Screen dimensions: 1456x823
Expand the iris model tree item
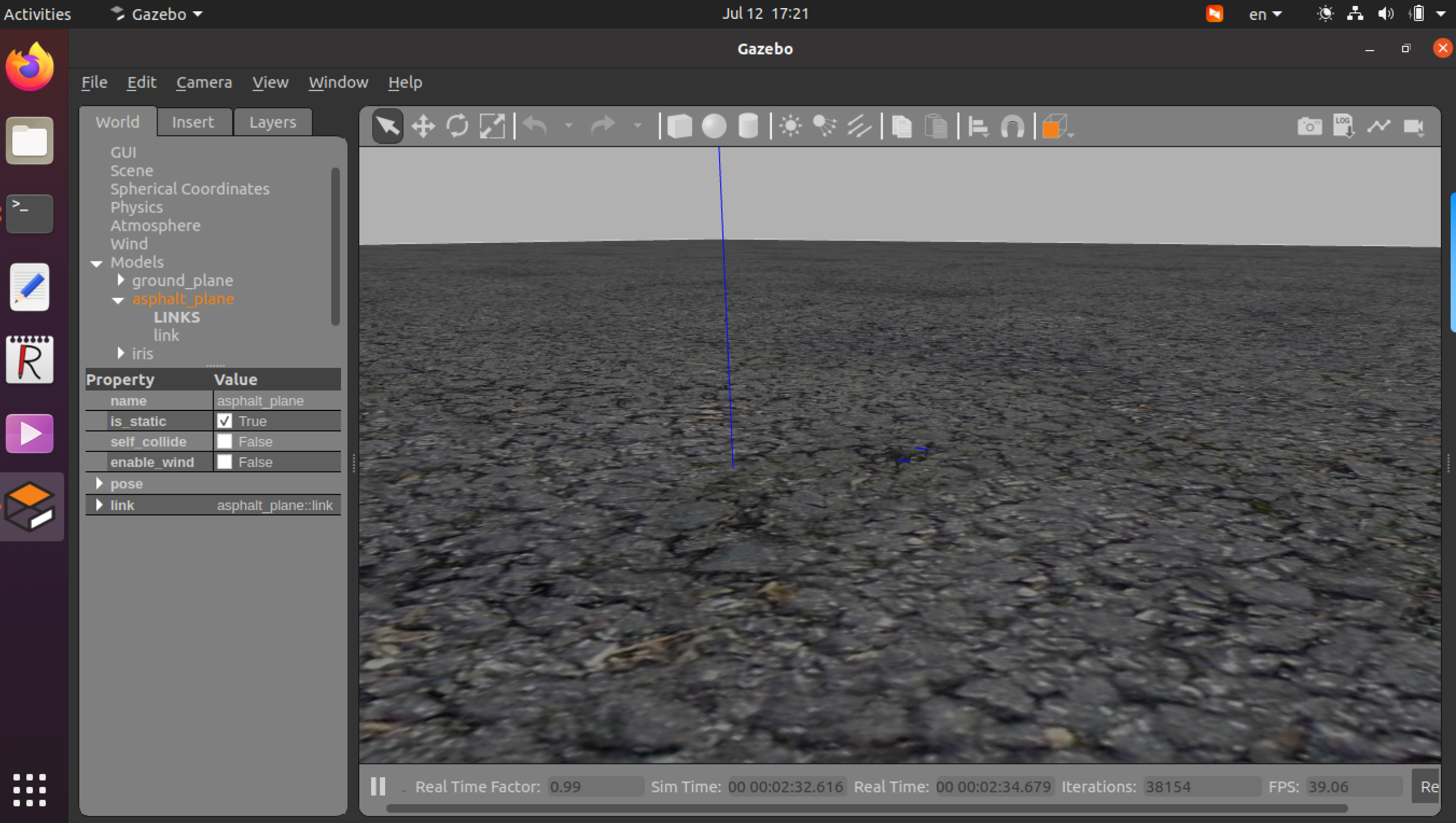pyautogui.click(x=119, y=353)
